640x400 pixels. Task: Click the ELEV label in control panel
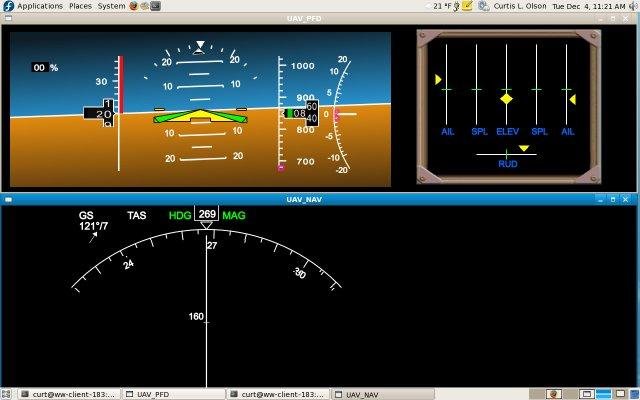tap(508, 132)
